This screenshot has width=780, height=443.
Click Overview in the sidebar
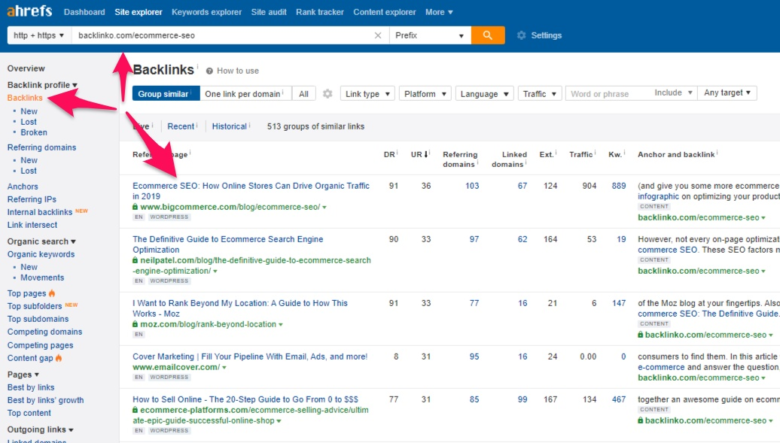point(26,69)
